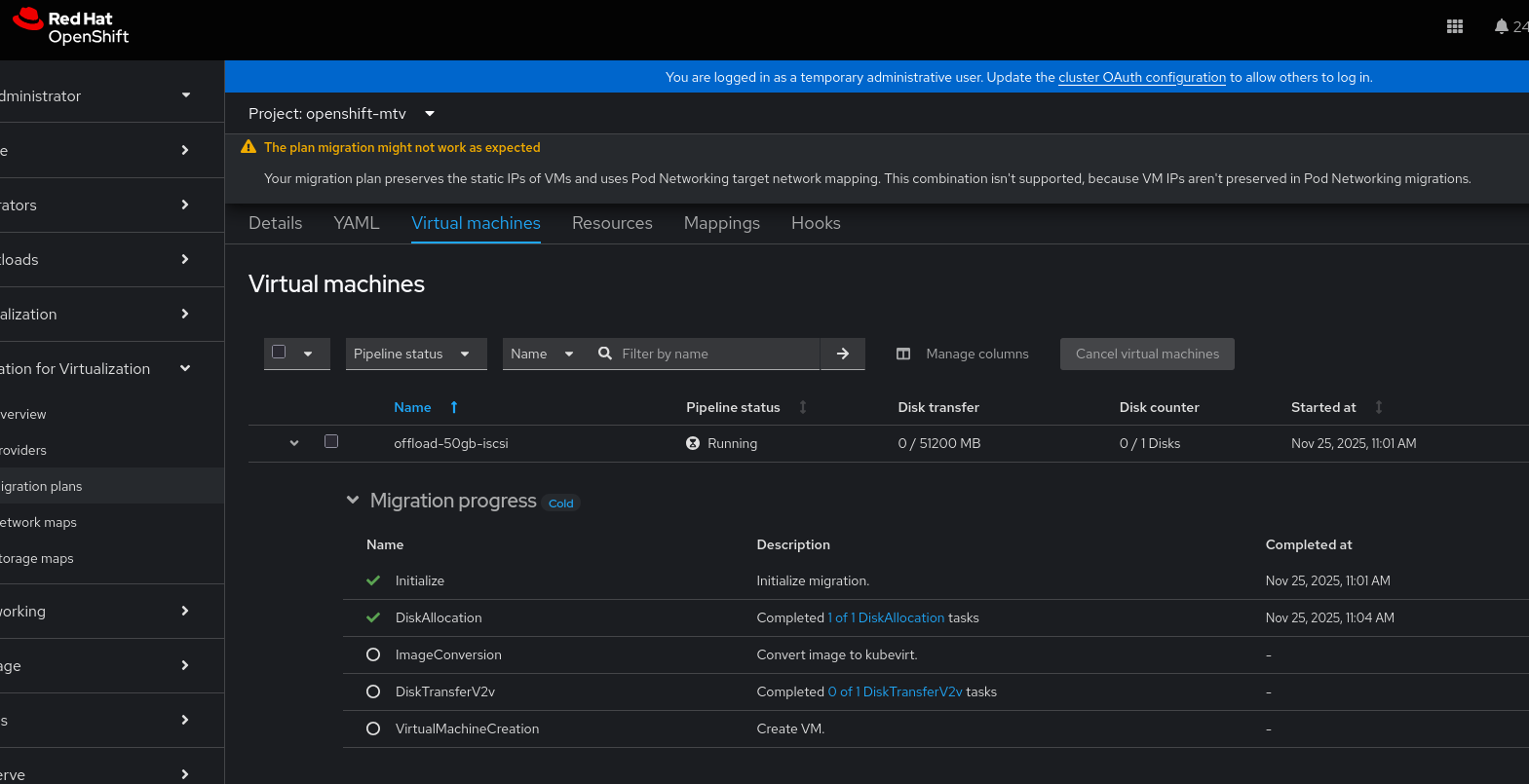Sort by Pipeline status column icon
Viewport: 1529px width, 784px height.
click(x=803, y=407)
